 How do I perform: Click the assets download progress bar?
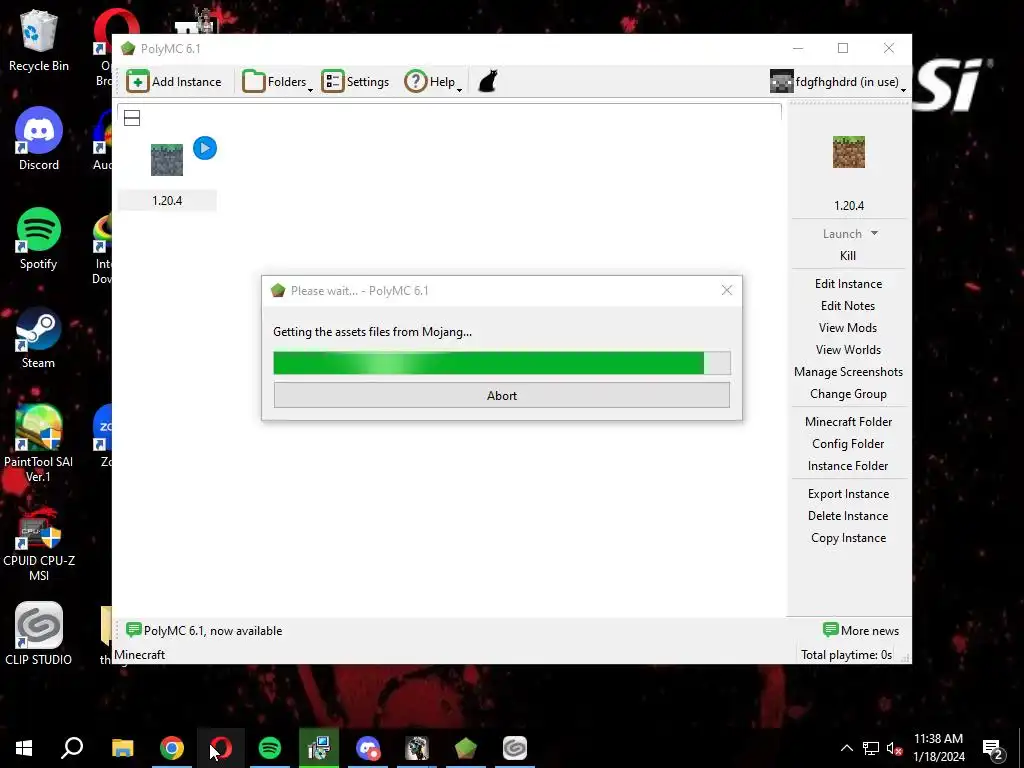pyautogui.click(x=502, y=363)
